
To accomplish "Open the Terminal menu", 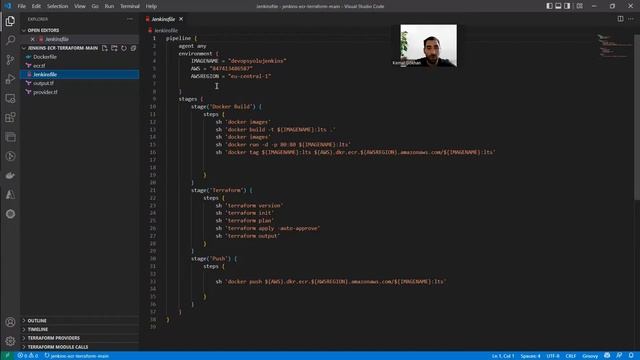I will (130, 6).
